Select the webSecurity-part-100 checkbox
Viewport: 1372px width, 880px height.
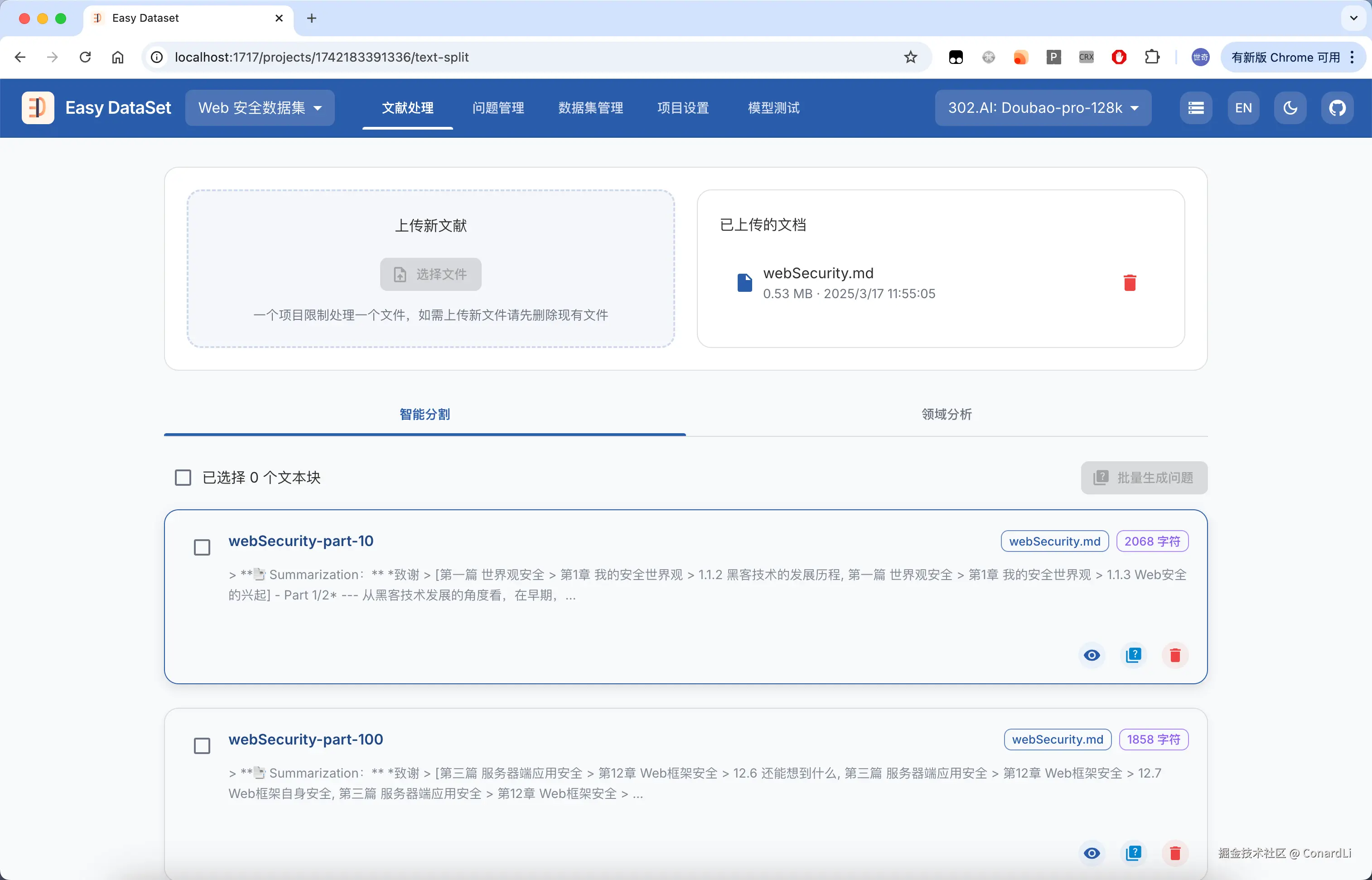[x=202, y=746]
